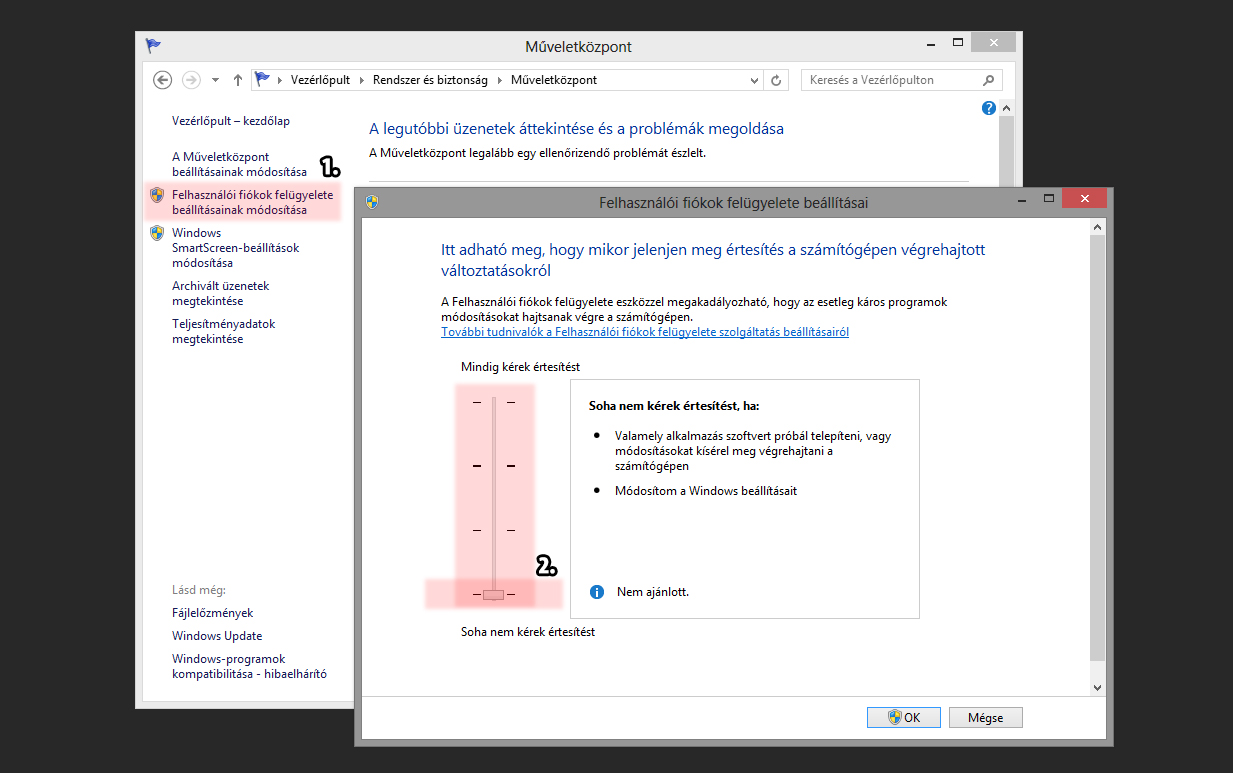1233x773 pixels.
Task: Click the shield icon in UAC dialog title bar
Action: [x=372, y=202]
